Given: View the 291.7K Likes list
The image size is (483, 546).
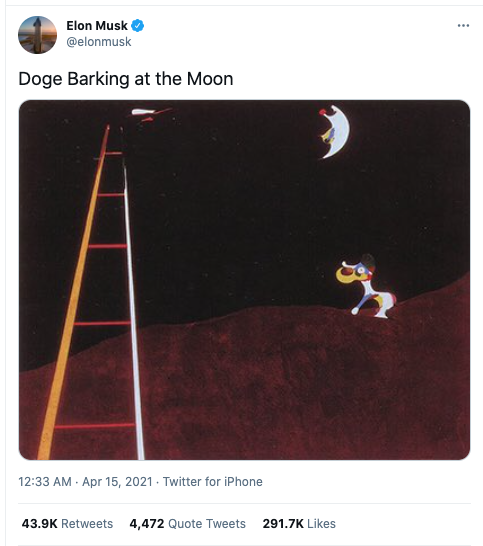Looking at the screenshot, I should 299,524.
